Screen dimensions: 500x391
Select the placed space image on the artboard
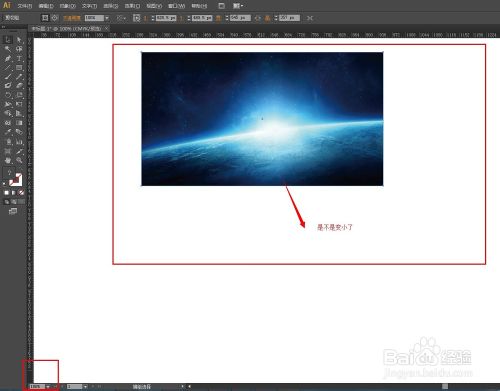click(x=262, y=119)
